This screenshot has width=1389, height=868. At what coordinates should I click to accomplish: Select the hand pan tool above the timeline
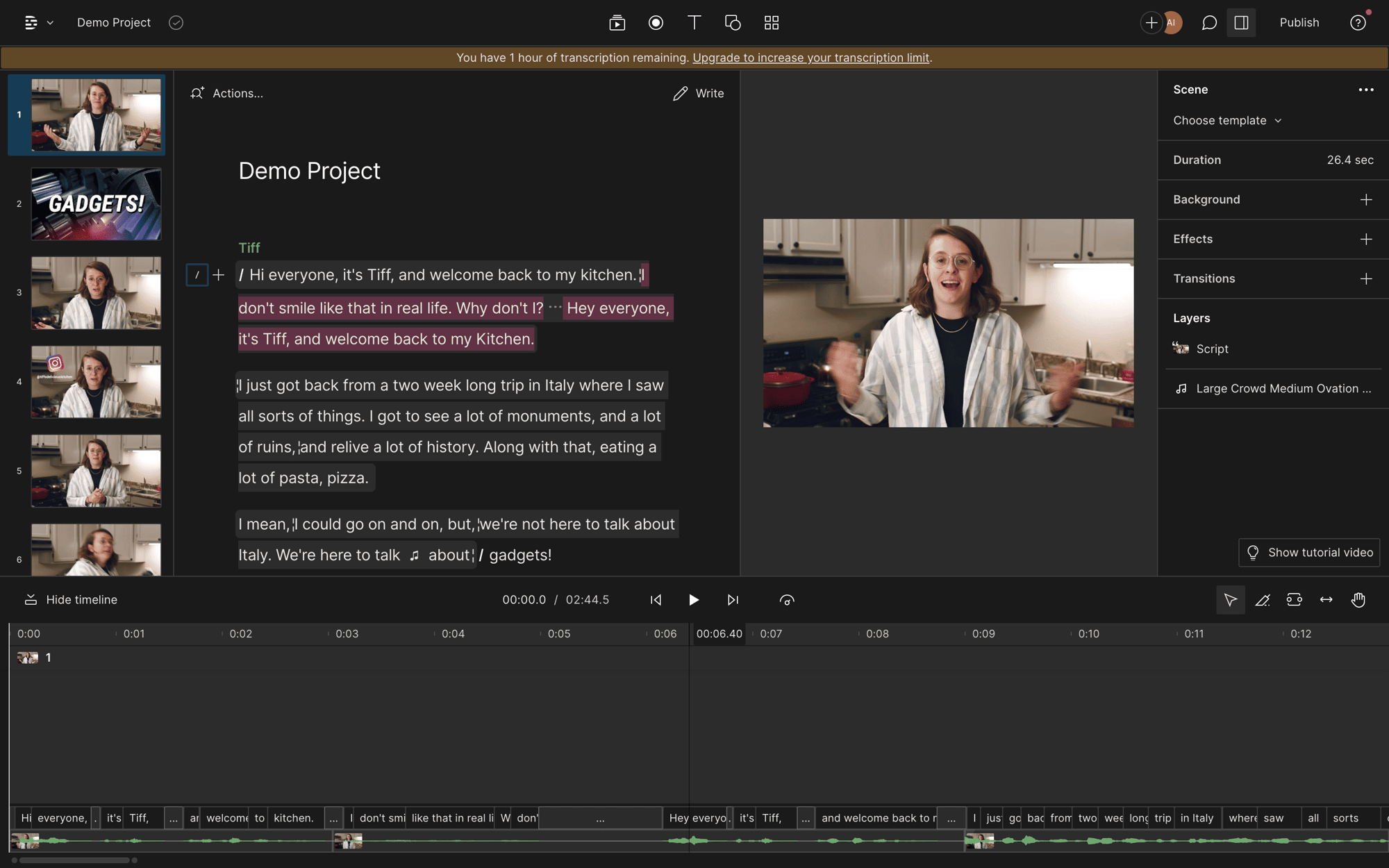click(1359, 599)
